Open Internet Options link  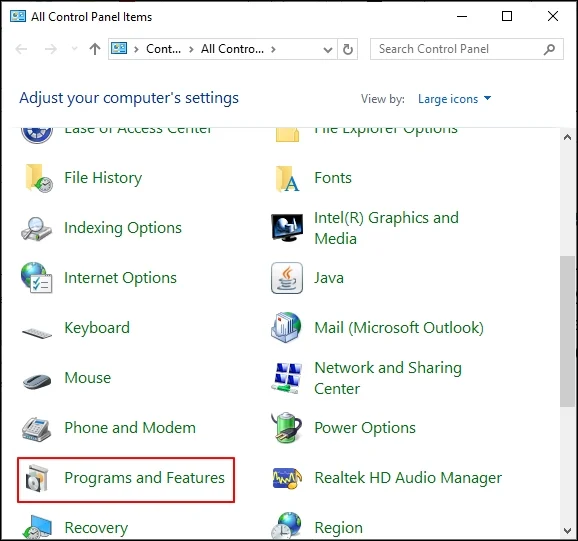[x=120, y=278]
